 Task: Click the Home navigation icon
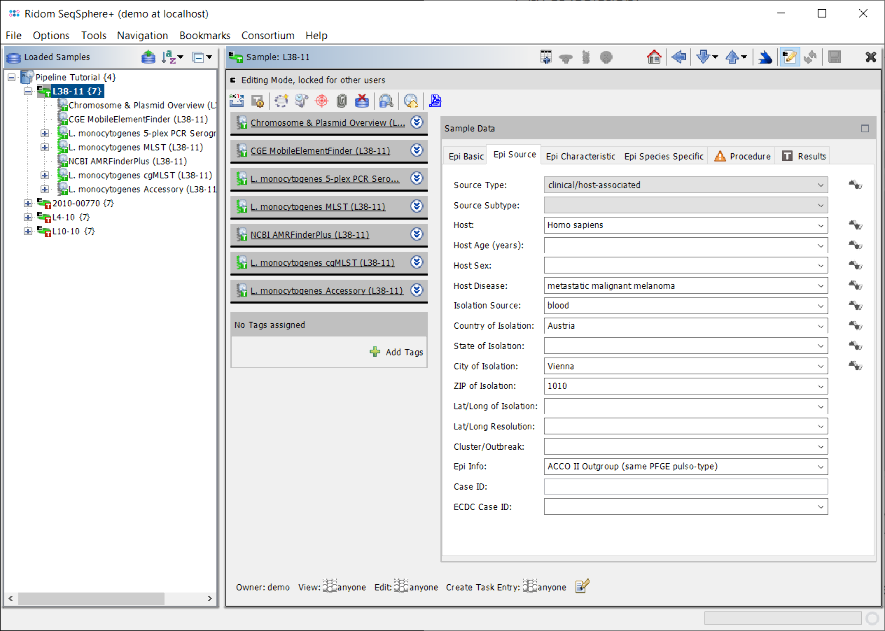pyautogui.click(x=654, y=57)
